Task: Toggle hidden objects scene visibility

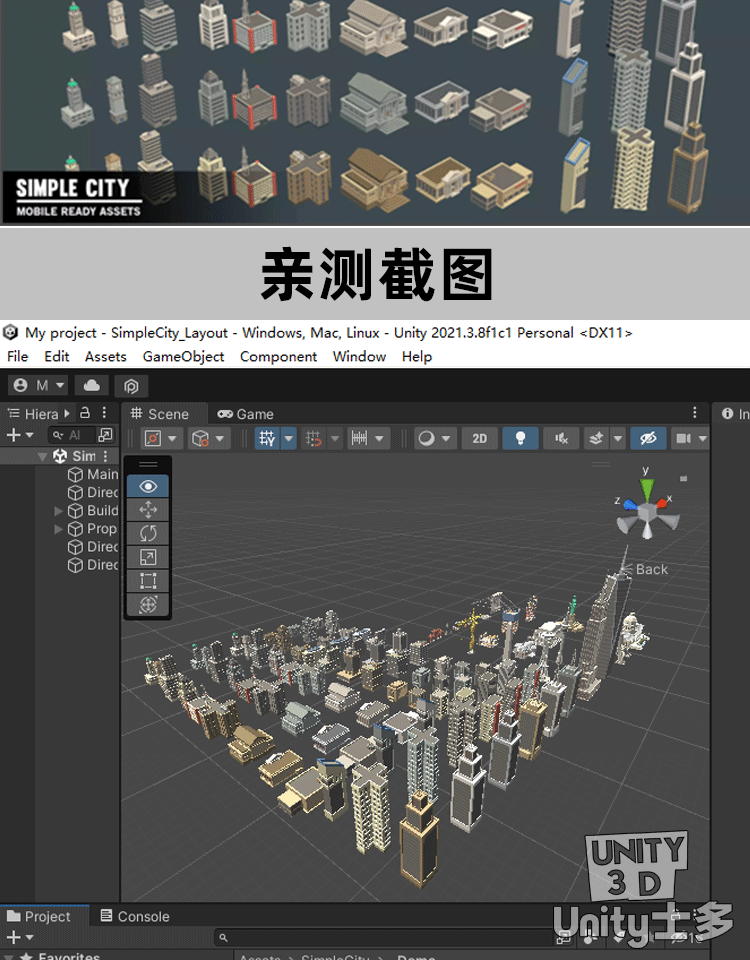Action: tap(647, 438)
